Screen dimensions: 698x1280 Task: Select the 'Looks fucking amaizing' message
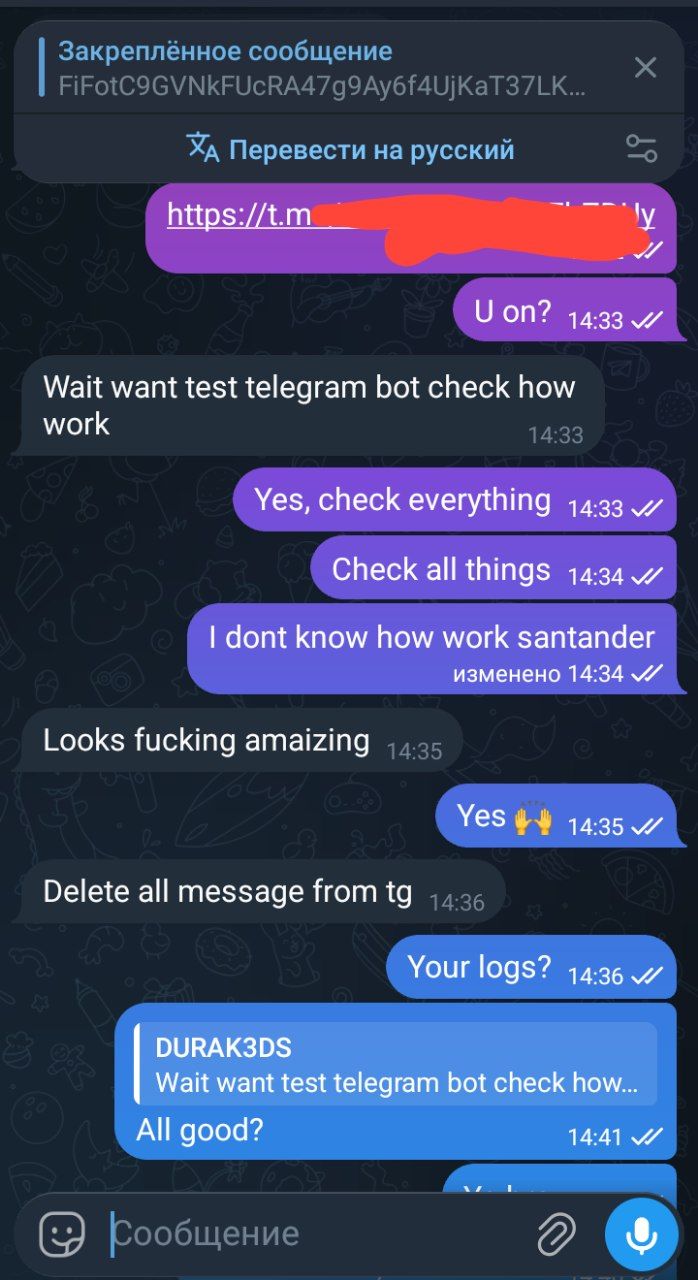pos(241,742)
